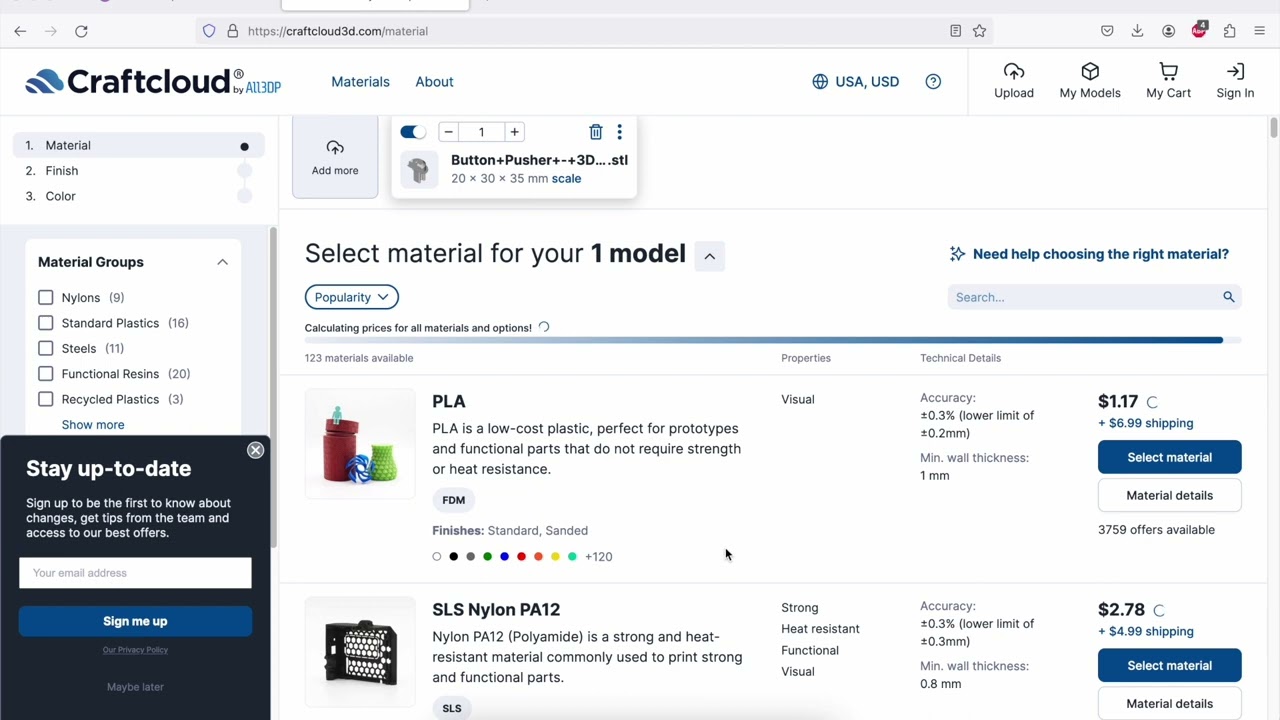Check the Nylons material group checkbox

coord(46,297)
